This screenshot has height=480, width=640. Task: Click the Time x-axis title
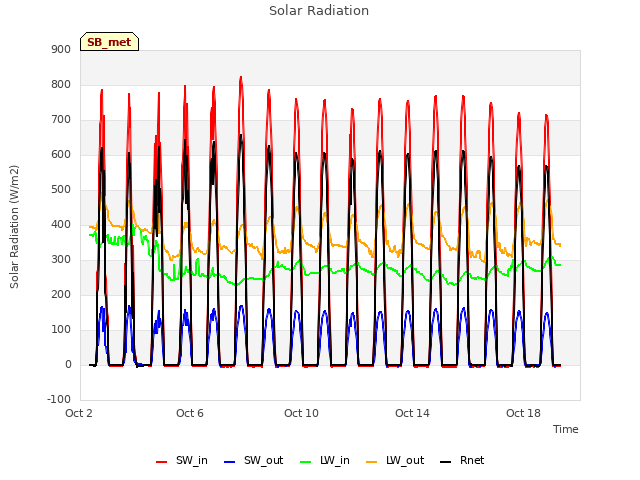coord(566,429)
